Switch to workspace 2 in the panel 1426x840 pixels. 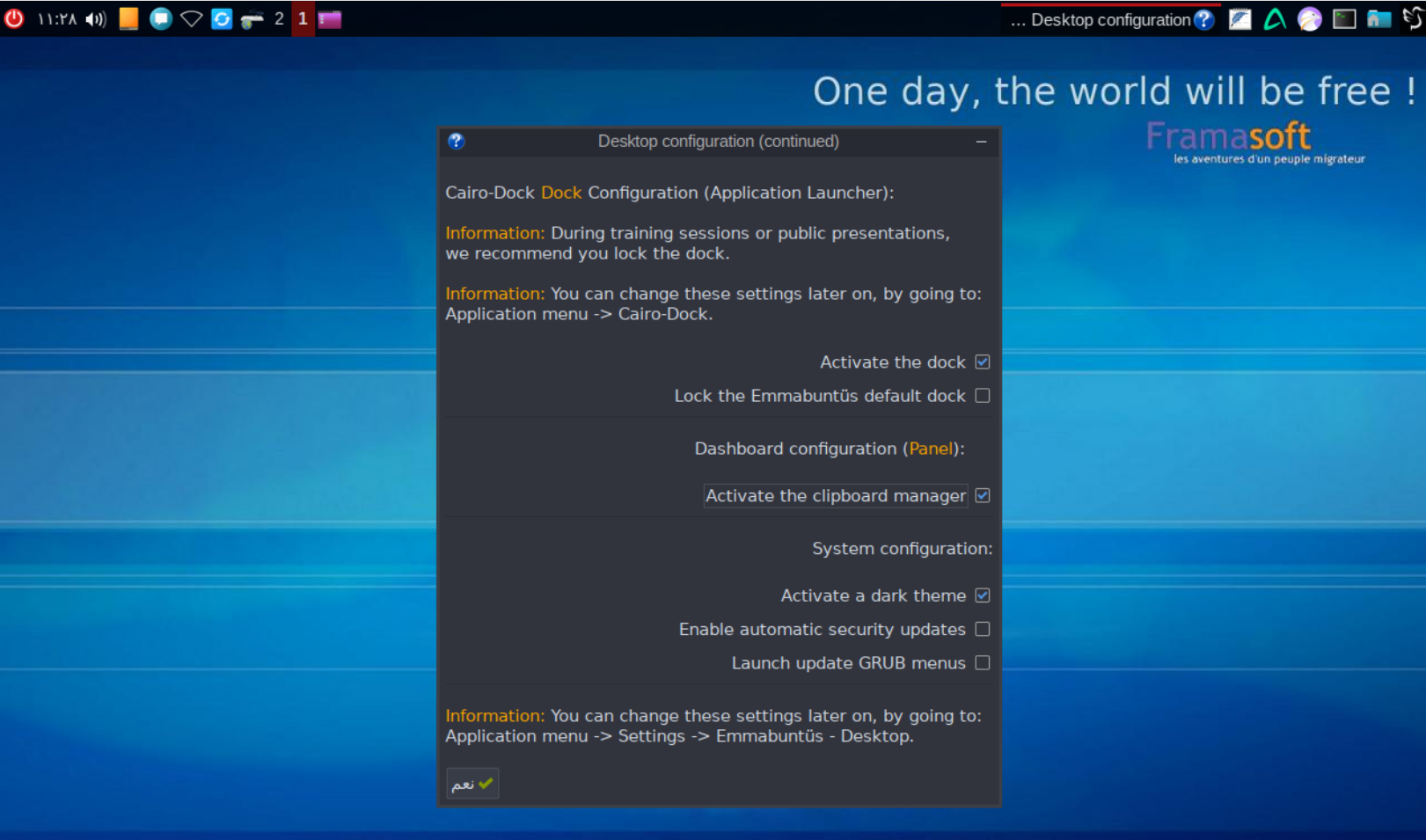[279, 19]
